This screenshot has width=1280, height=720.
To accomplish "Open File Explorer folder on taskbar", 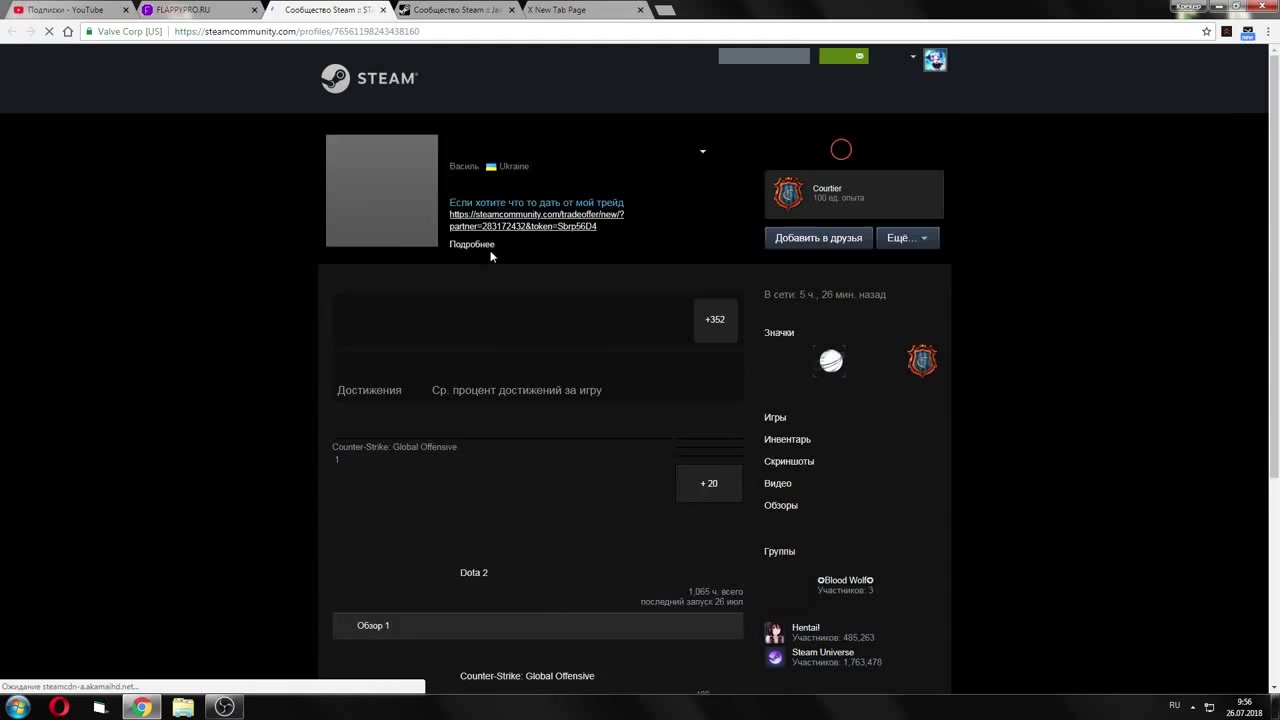I will [183, 707].
